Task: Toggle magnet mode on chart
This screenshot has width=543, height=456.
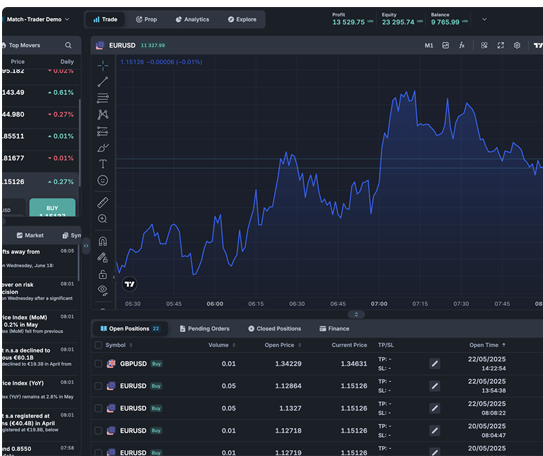Action: tap(103, 241)
